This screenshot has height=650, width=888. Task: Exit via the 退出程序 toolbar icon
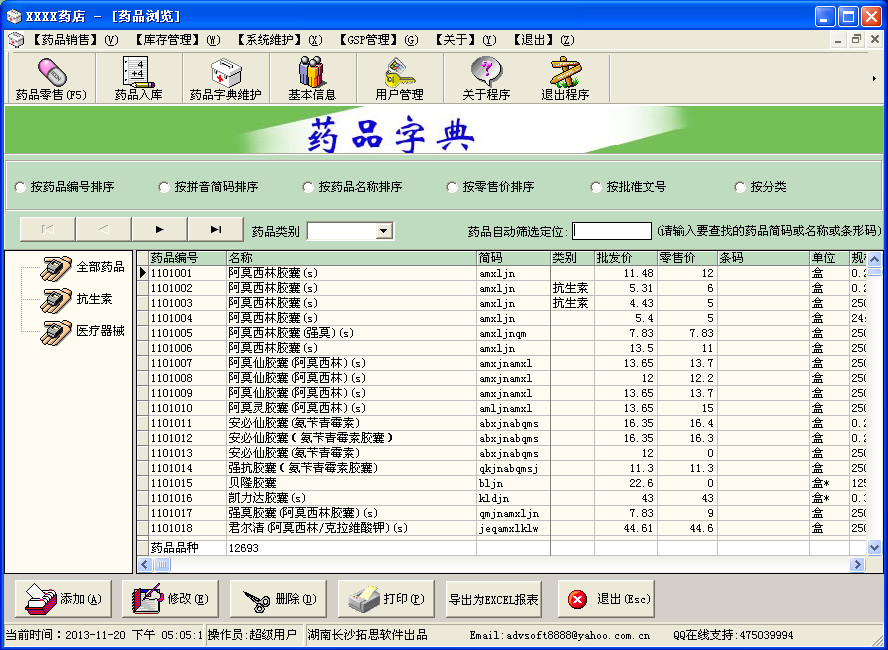[565, 78]
